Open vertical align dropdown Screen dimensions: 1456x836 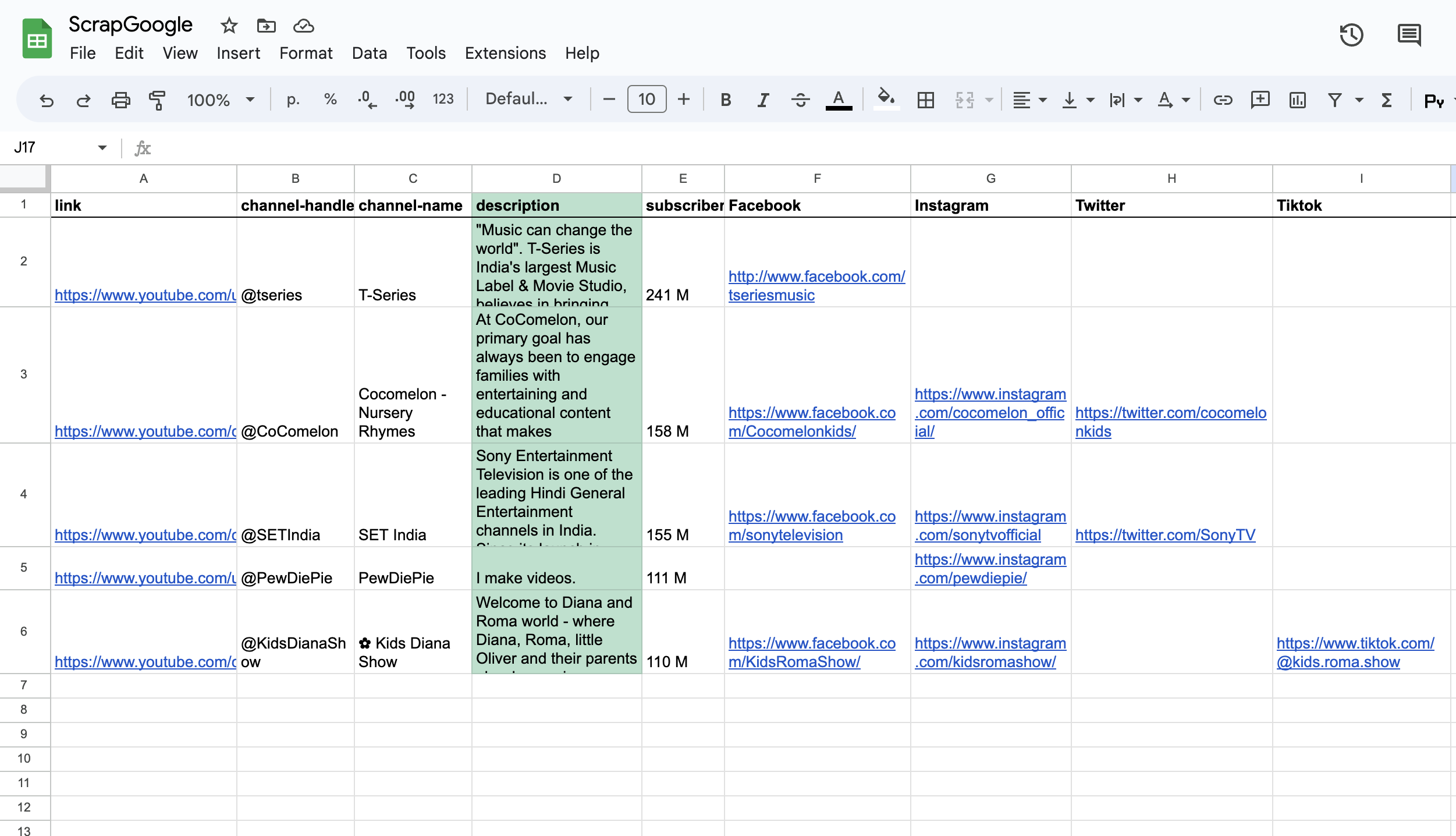[x=1077, y=100]
